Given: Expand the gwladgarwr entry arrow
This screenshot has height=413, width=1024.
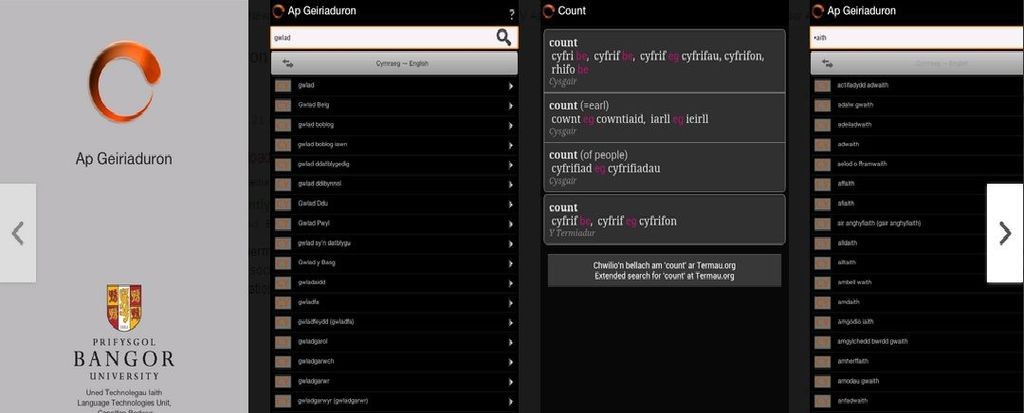Looking at the screenshot, I should point(511,381).
